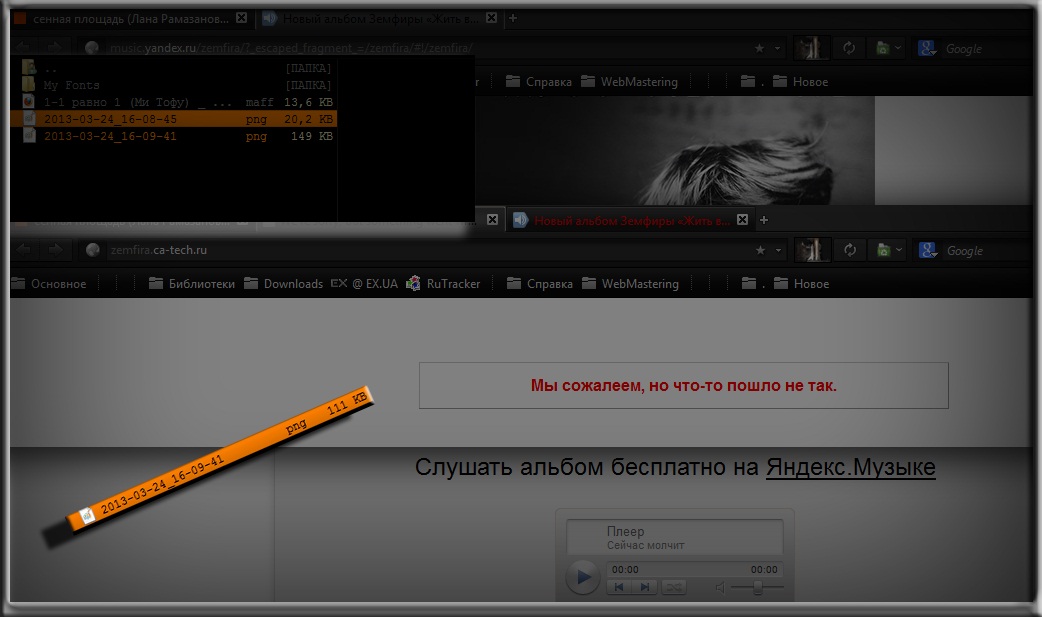
Task: Mute the player with the speaker icon
Action: [720, 587]
